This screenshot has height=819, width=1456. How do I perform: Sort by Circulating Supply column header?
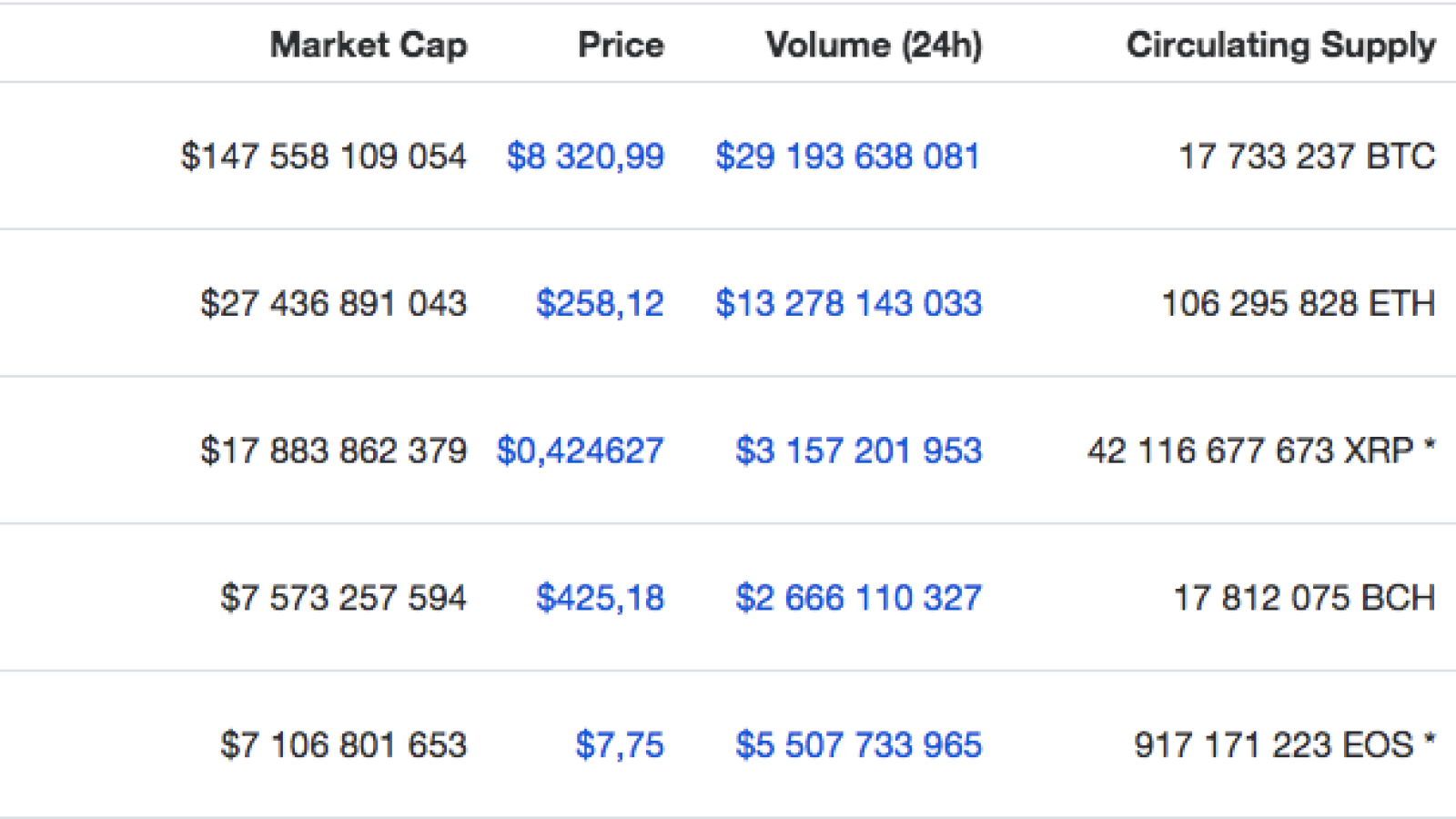tap(1281, 45)
